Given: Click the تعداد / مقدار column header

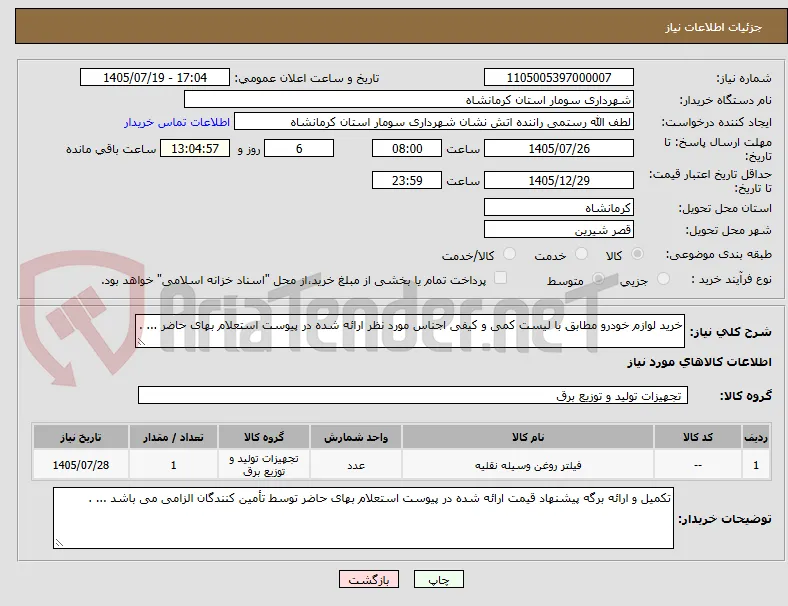Looking at the screenshot, I should pos(173,437).
